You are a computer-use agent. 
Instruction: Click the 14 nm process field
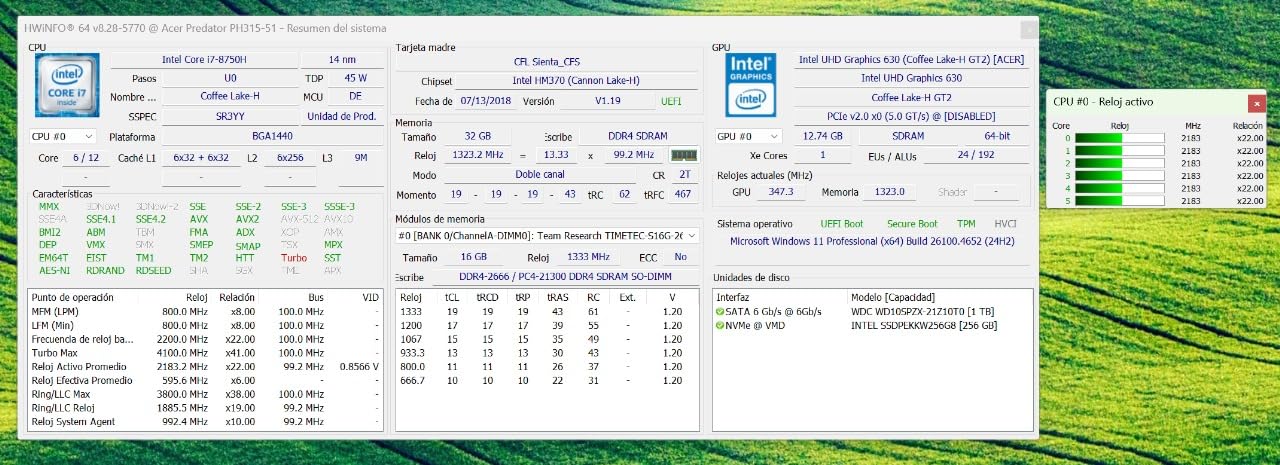[x=341, y=59]
